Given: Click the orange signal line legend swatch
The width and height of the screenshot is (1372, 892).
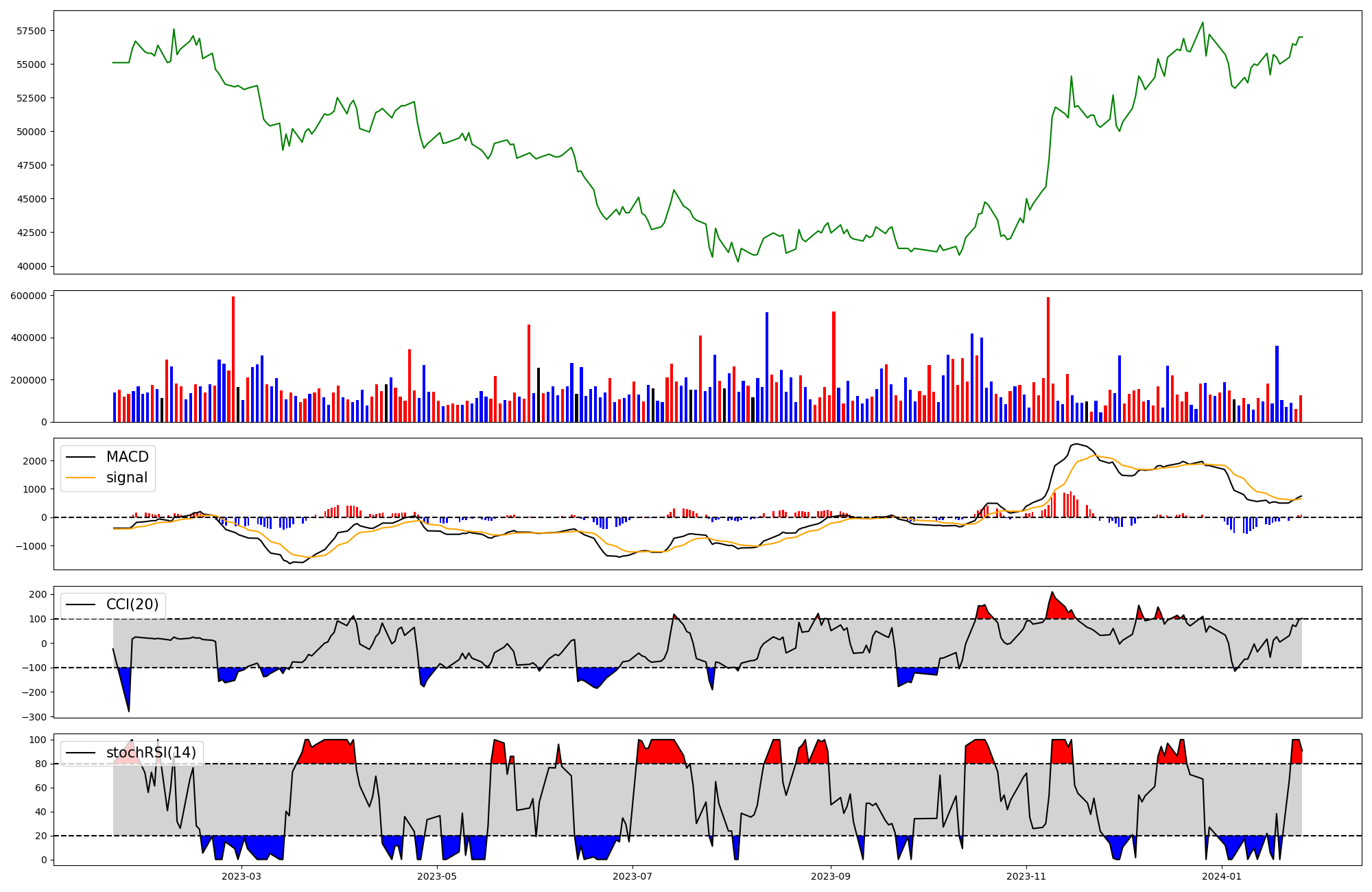Looking at the screenshot, I should [x=82, y=478].
